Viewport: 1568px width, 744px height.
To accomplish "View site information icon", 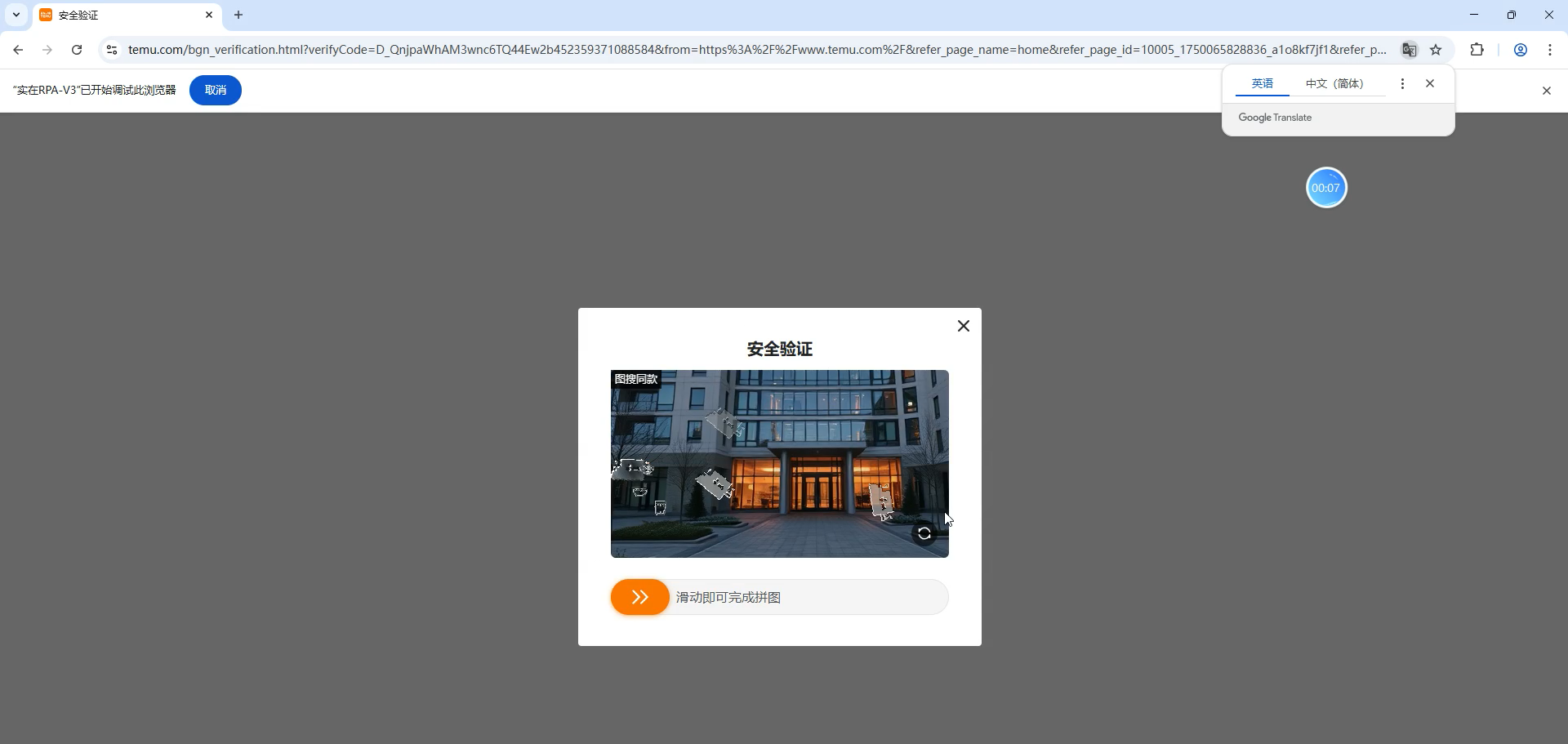I will pos(112,50).
